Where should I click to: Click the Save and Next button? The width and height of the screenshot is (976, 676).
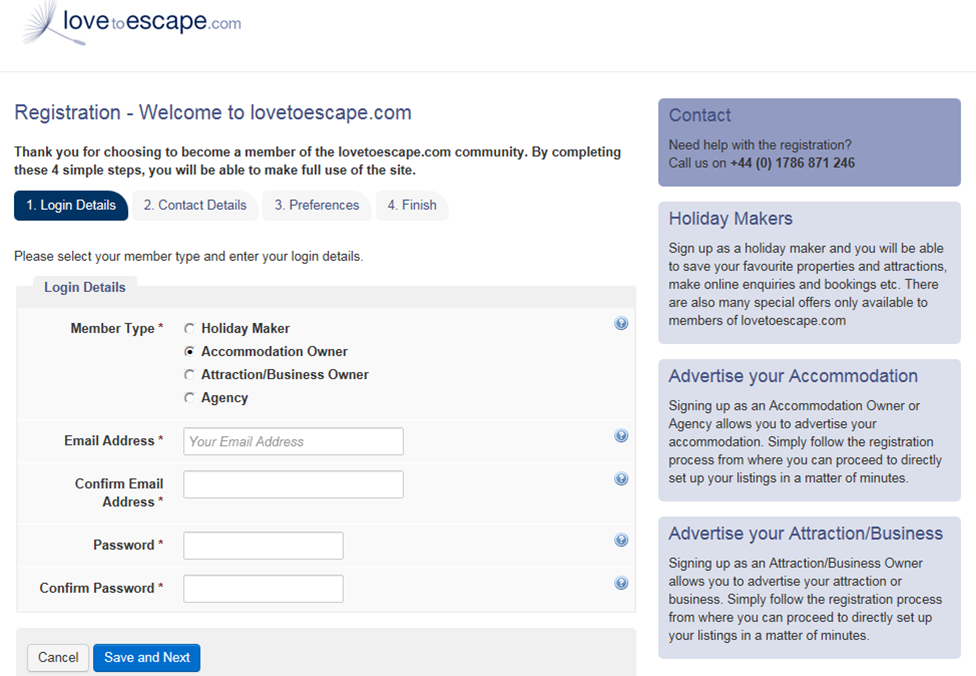pos(147,657)
